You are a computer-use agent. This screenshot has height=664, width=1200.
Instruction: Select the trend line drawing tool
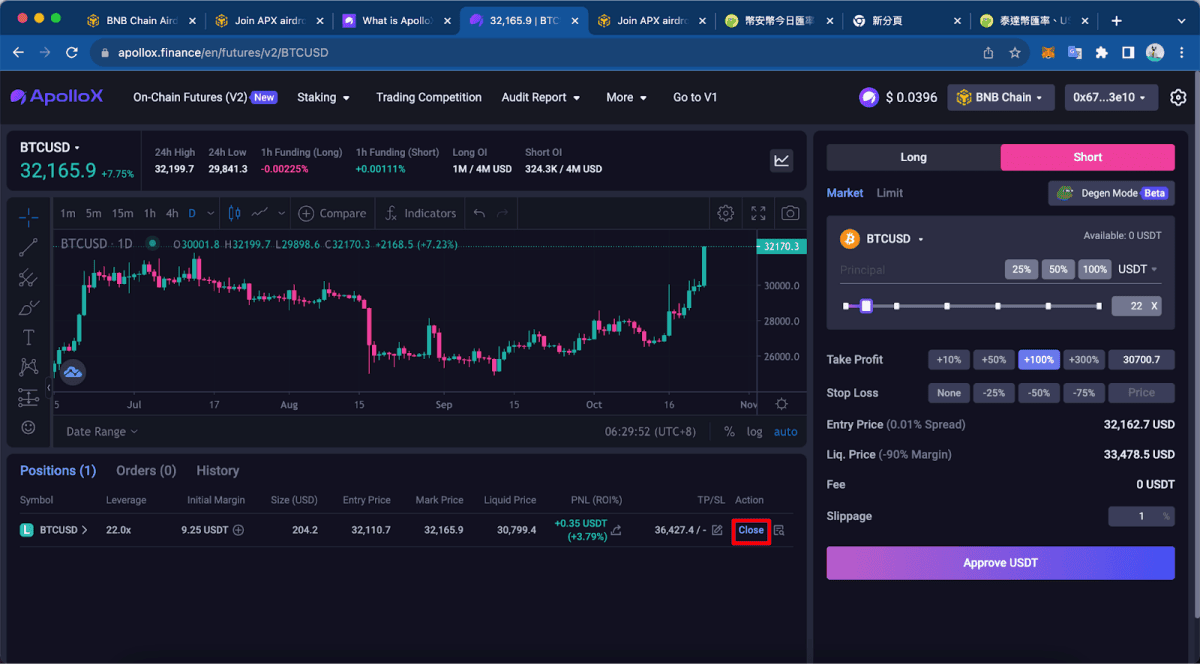pos(28,247)
